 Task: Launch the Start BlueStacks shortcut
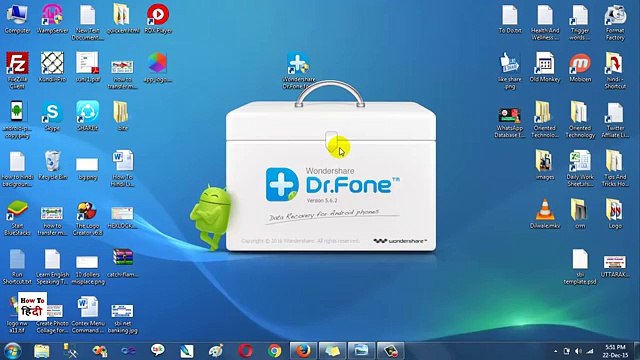click(17, 217)
